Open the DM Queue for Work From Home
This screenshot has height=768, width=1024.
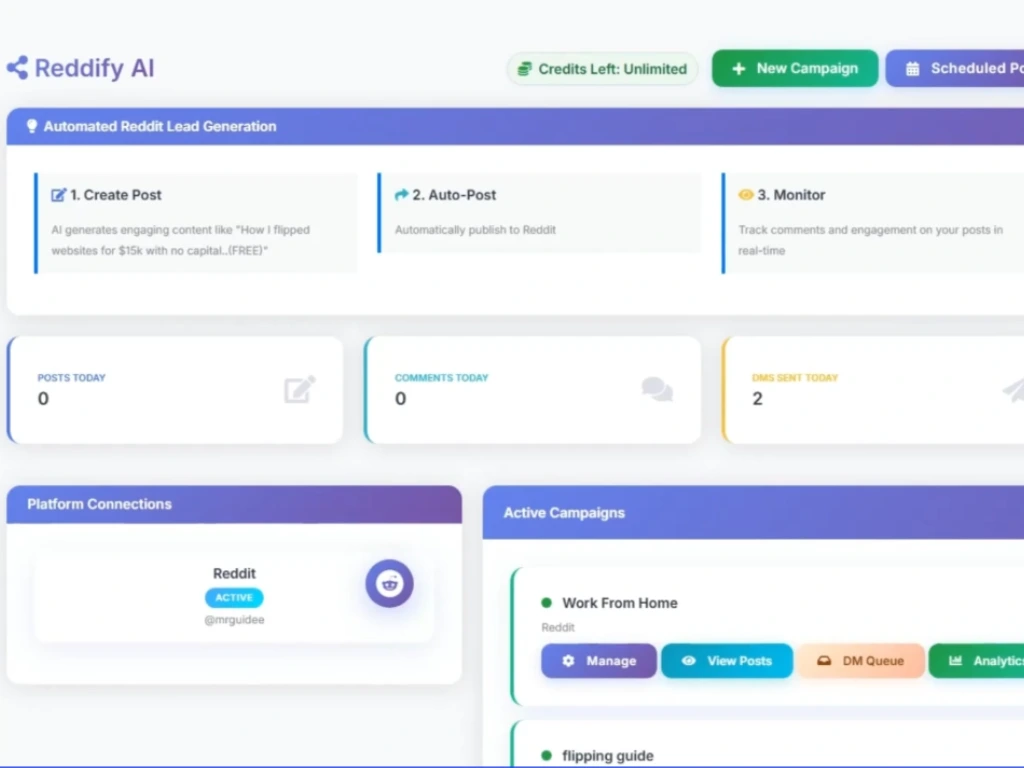[861, 661]
